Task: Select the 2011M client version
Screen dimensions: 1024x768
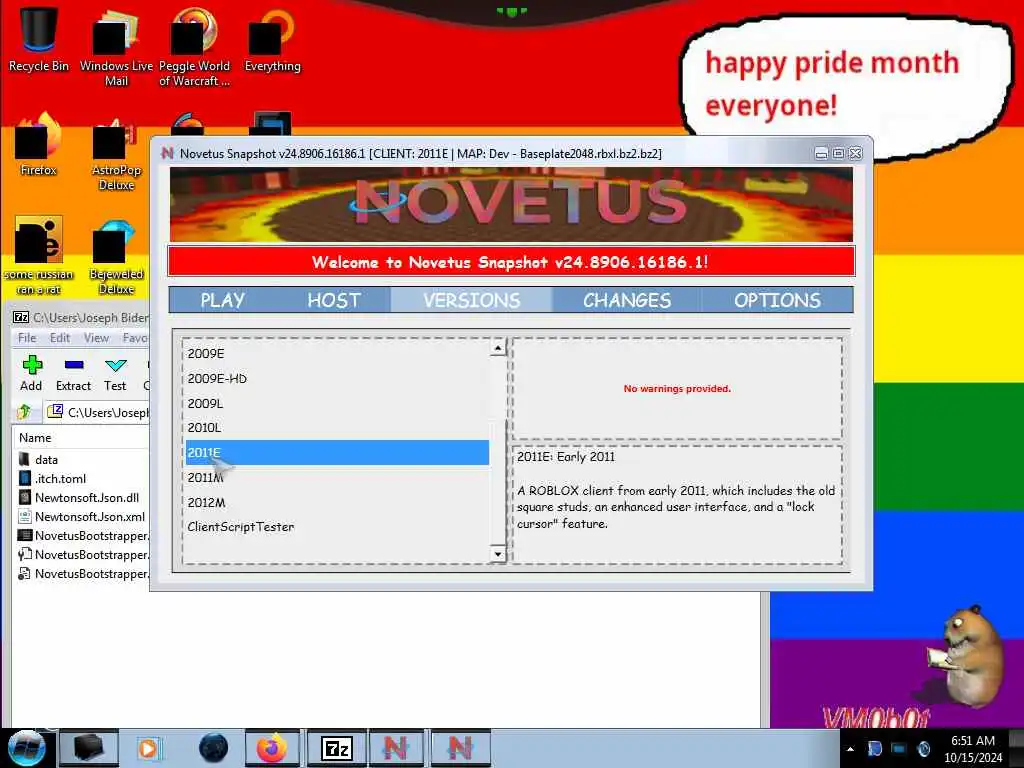Action: pos(337,477)
